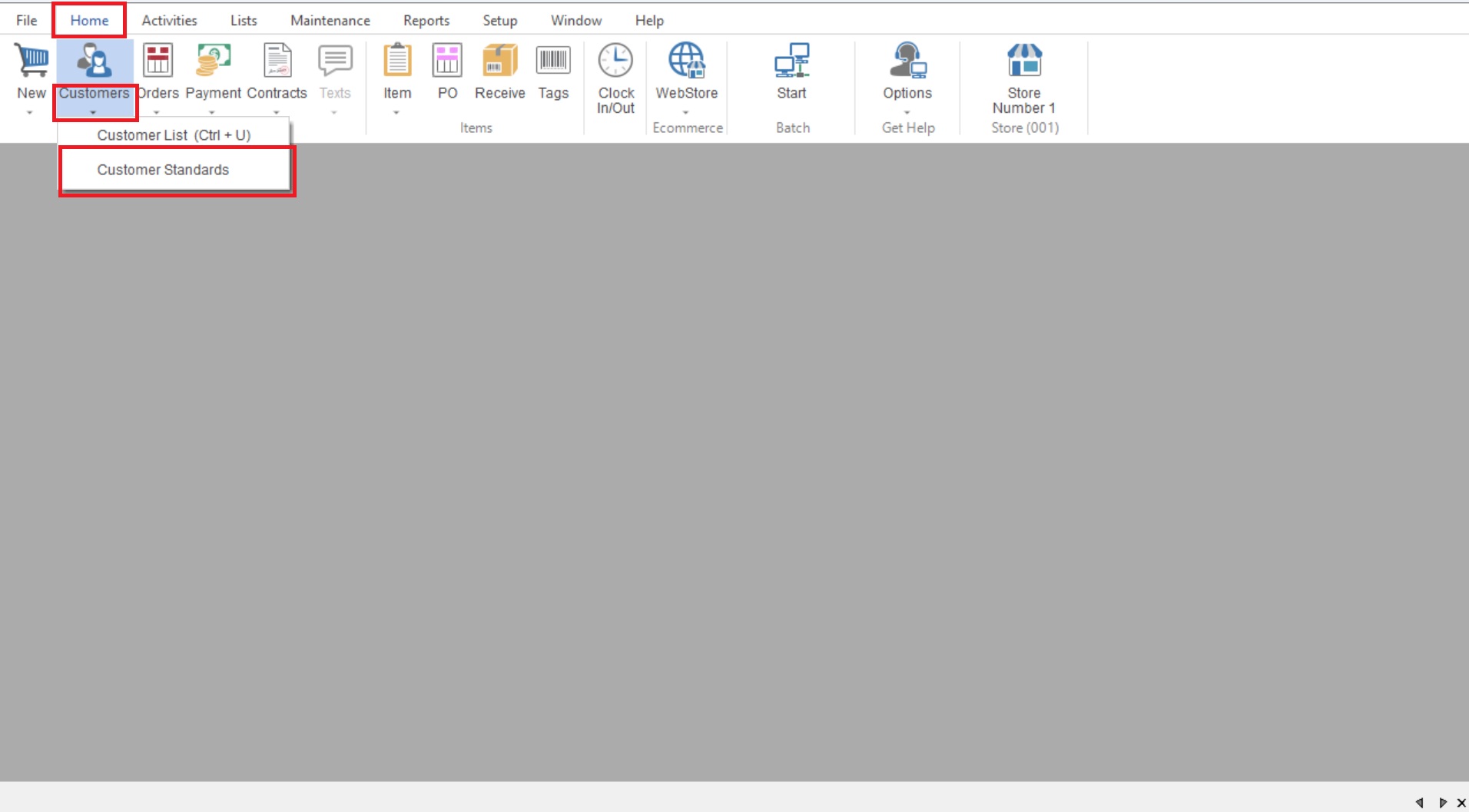Screen dimensions: 1469x812
Task: Expand the Item dropdown arrow
Action: [396, 113]
